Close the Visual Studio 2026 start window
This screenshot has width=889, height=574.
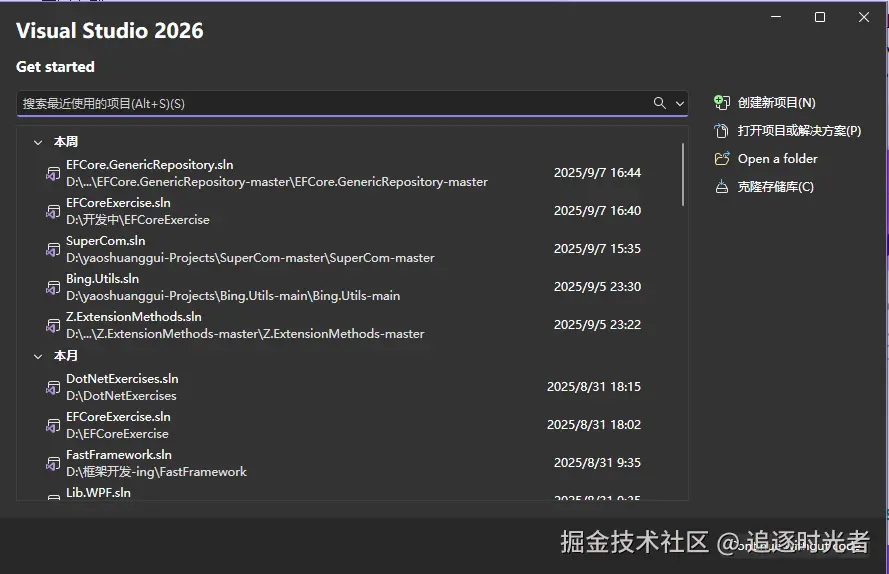point(863,17)
